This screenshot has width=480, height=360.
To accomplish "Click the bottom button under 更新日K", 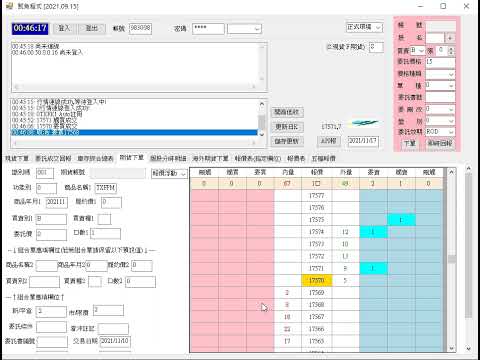I will [x=286, y=141].
